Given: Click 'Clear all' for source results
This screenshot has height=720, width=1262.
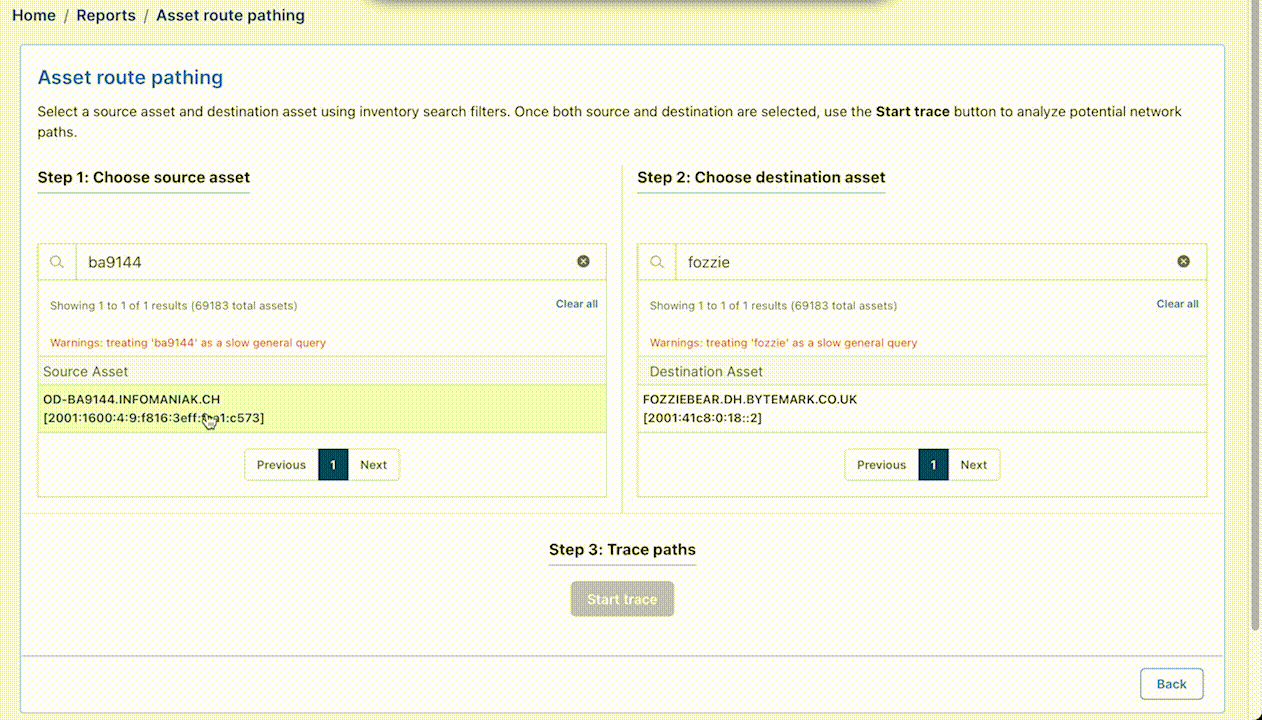Looking at the screenshot, I should coord(576,304).
